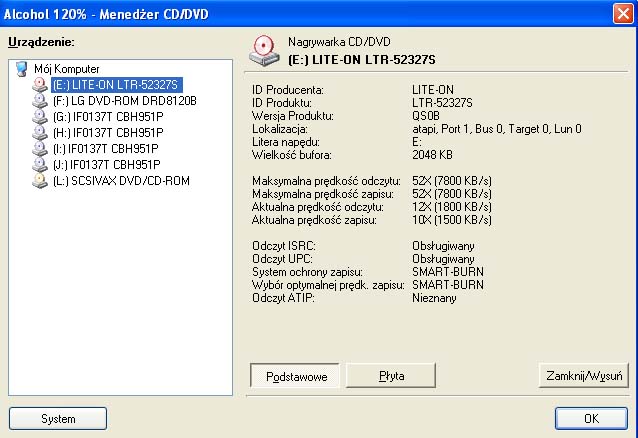Select (L:) SCSIVAX DVD/CD-ROM virtual drive
The height and width of the screenshot is (438, 638).
point(121,181)
